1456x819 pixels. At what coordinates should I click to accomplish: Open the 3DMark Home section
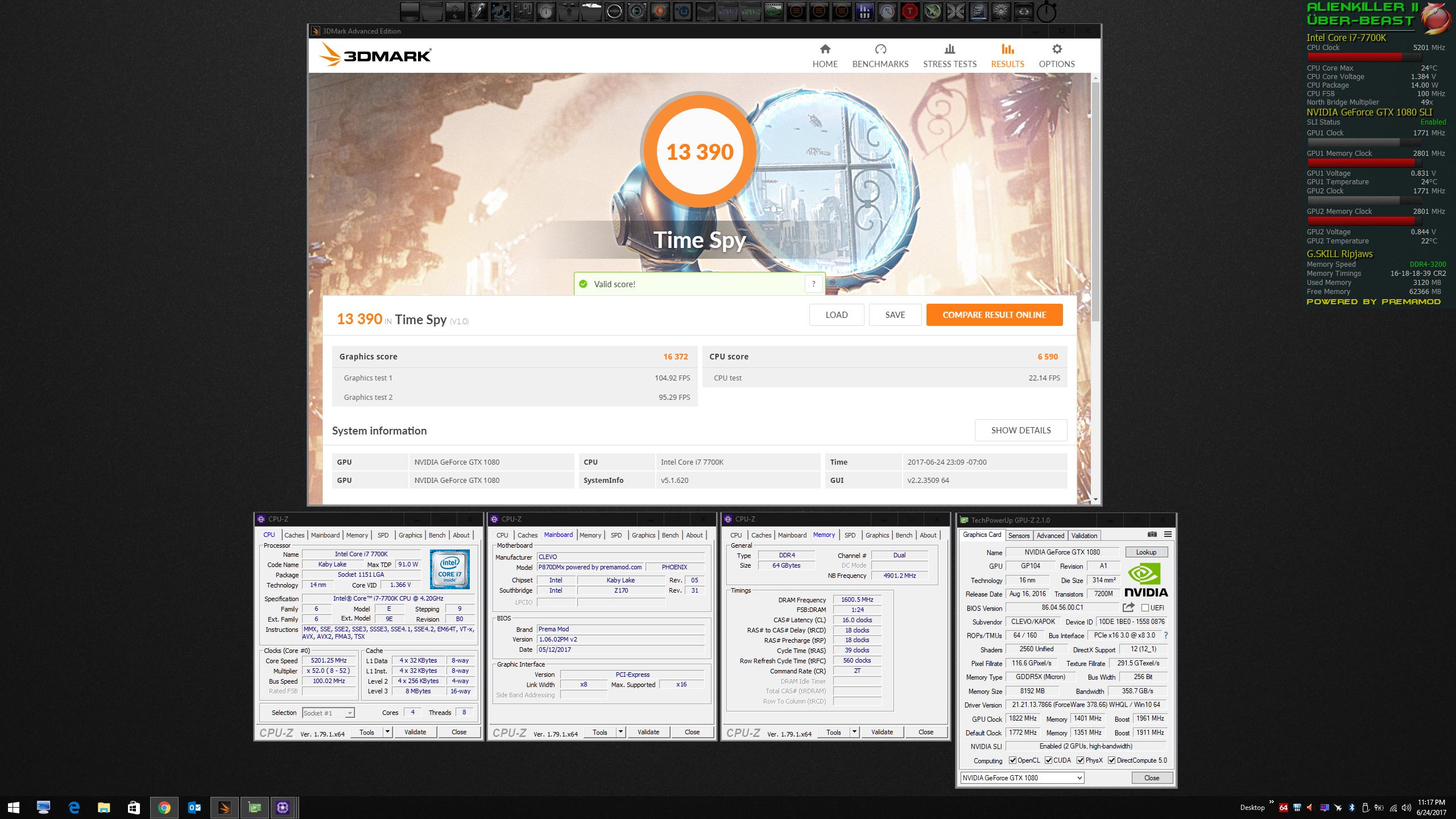coord(825,55)
